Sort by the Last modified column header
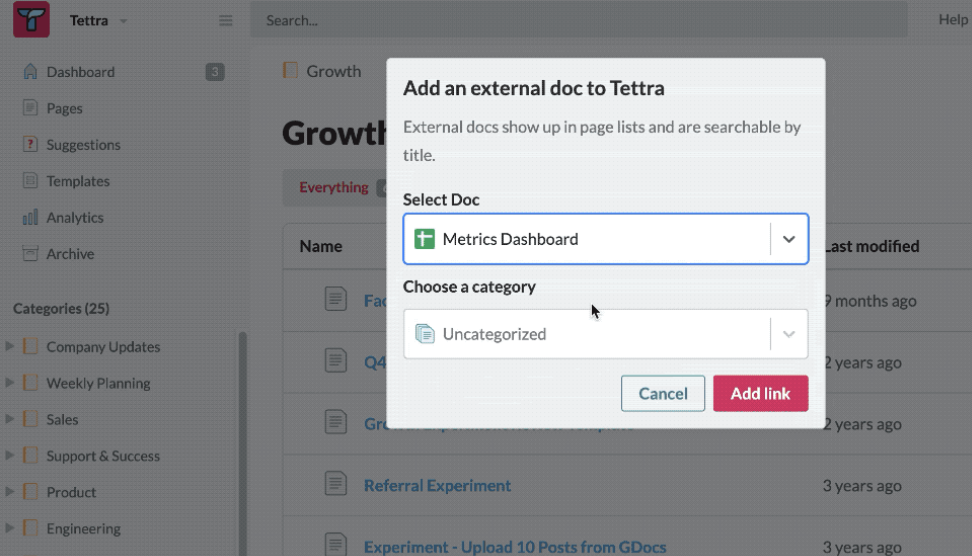972x556 pixels. click(871, 246)
